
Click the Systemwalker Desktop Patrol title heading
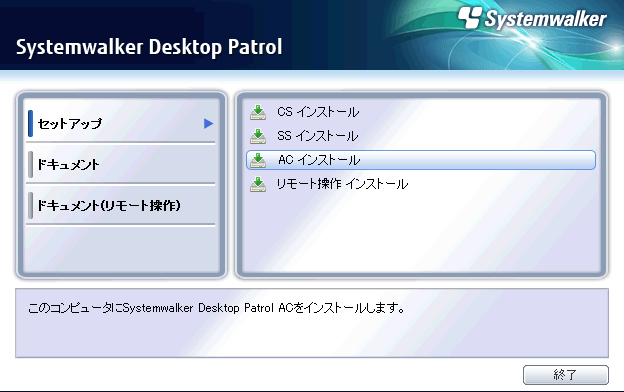coord(149,47)
